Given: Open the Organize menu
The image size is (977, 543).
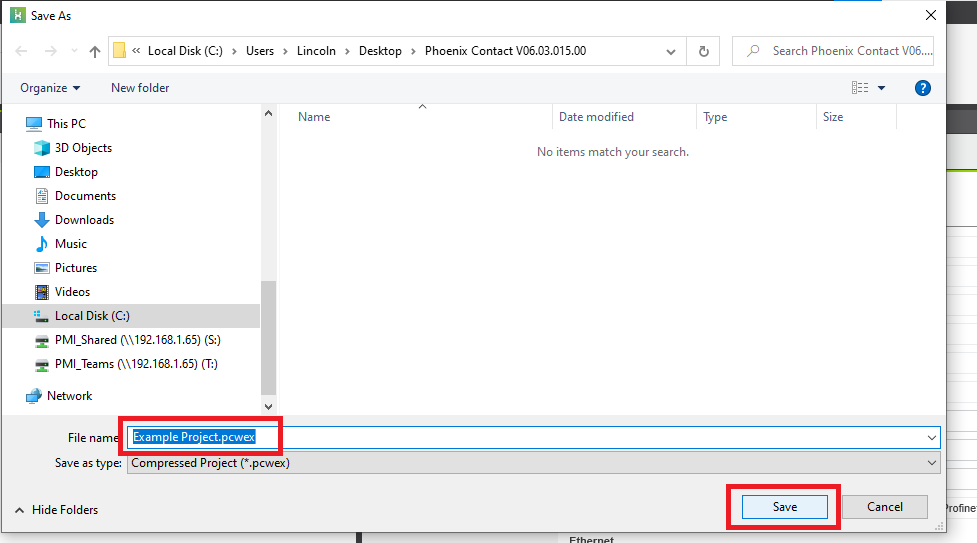Looking at the screenshot, I should 50,88.
